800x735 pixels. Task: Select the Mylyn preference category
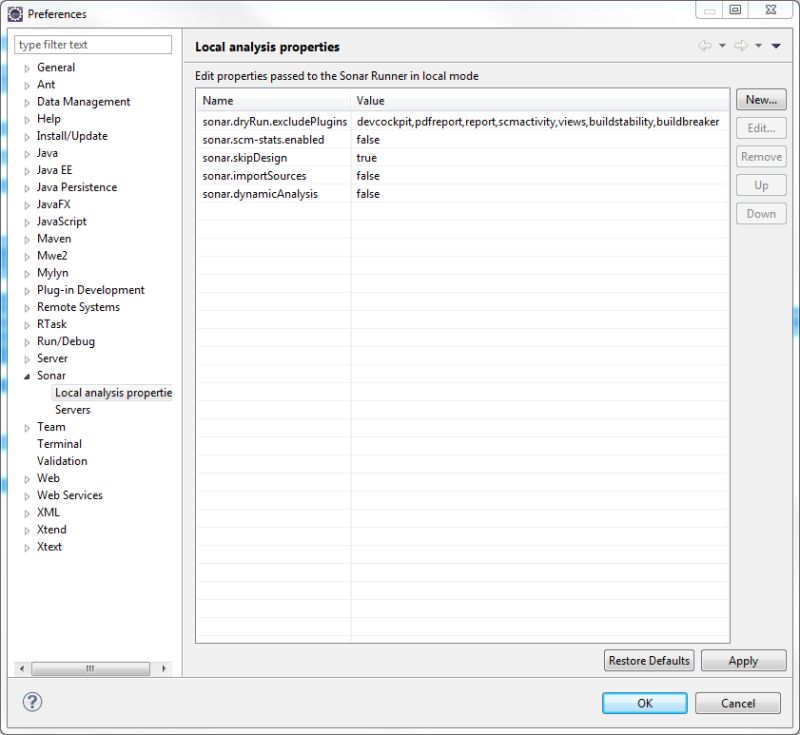click(x=54, y=272)
